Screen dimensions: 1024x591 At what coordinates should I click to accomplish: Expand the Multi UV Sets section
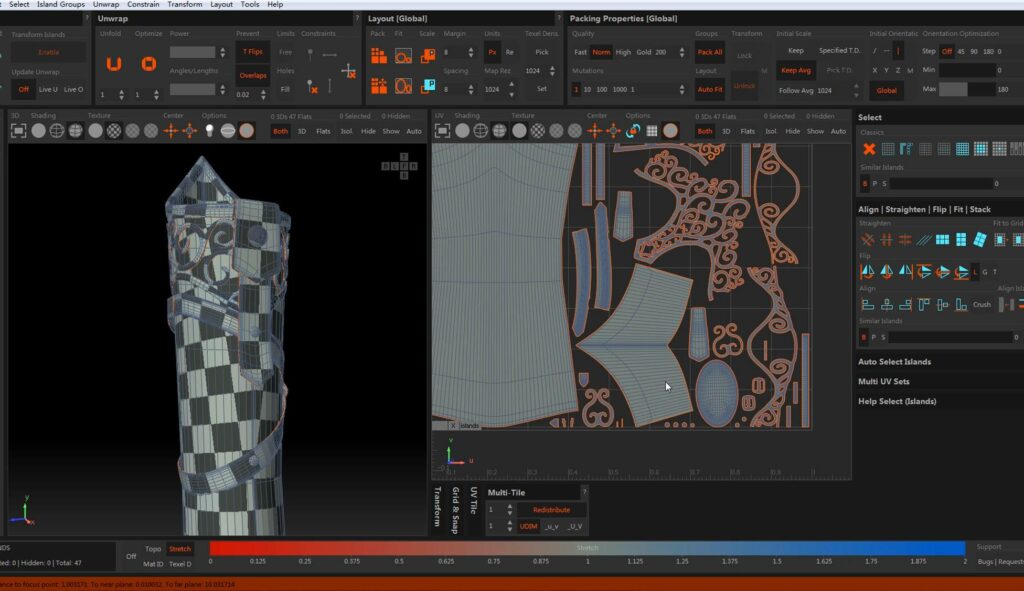[x=883, y=381]
